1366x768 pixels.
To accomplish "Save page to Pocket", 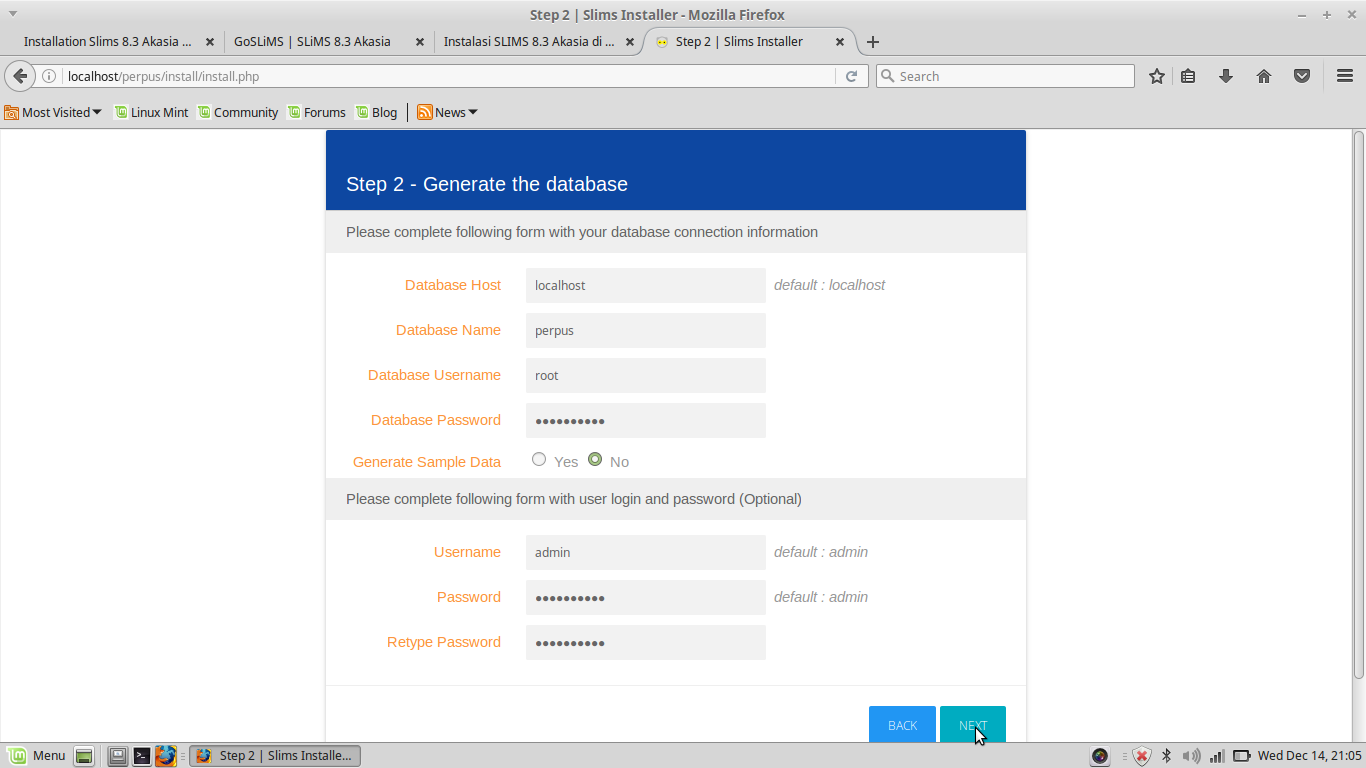I will tap(1301, 75).
